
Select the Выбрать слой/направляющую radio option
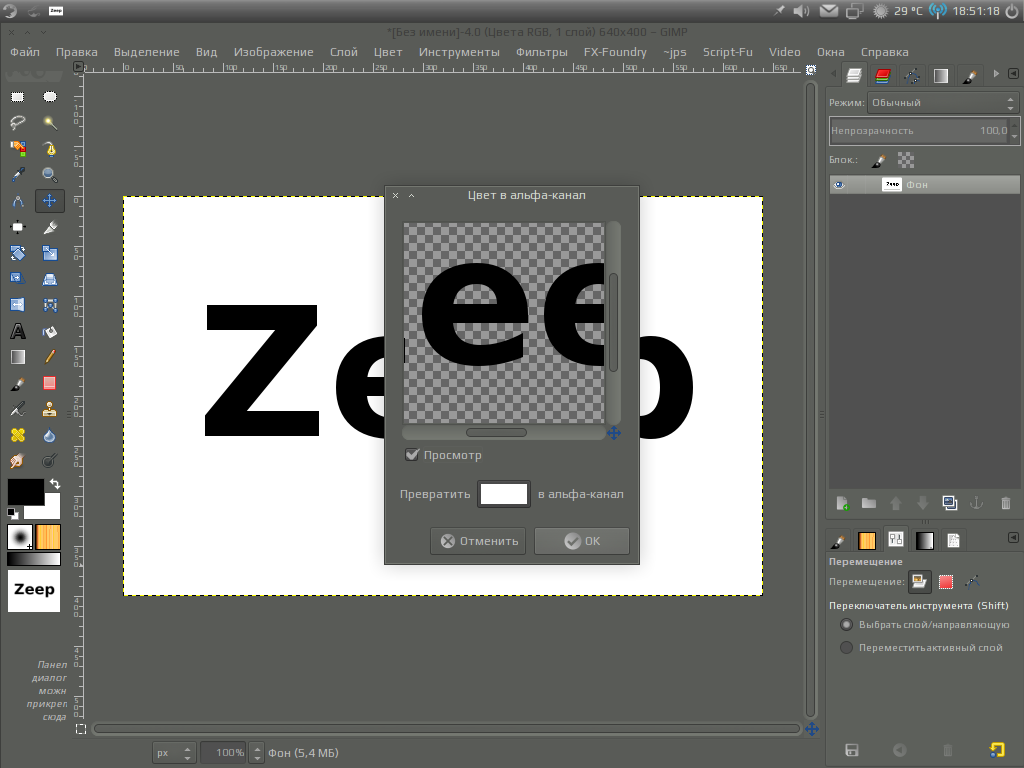[846, 625]
